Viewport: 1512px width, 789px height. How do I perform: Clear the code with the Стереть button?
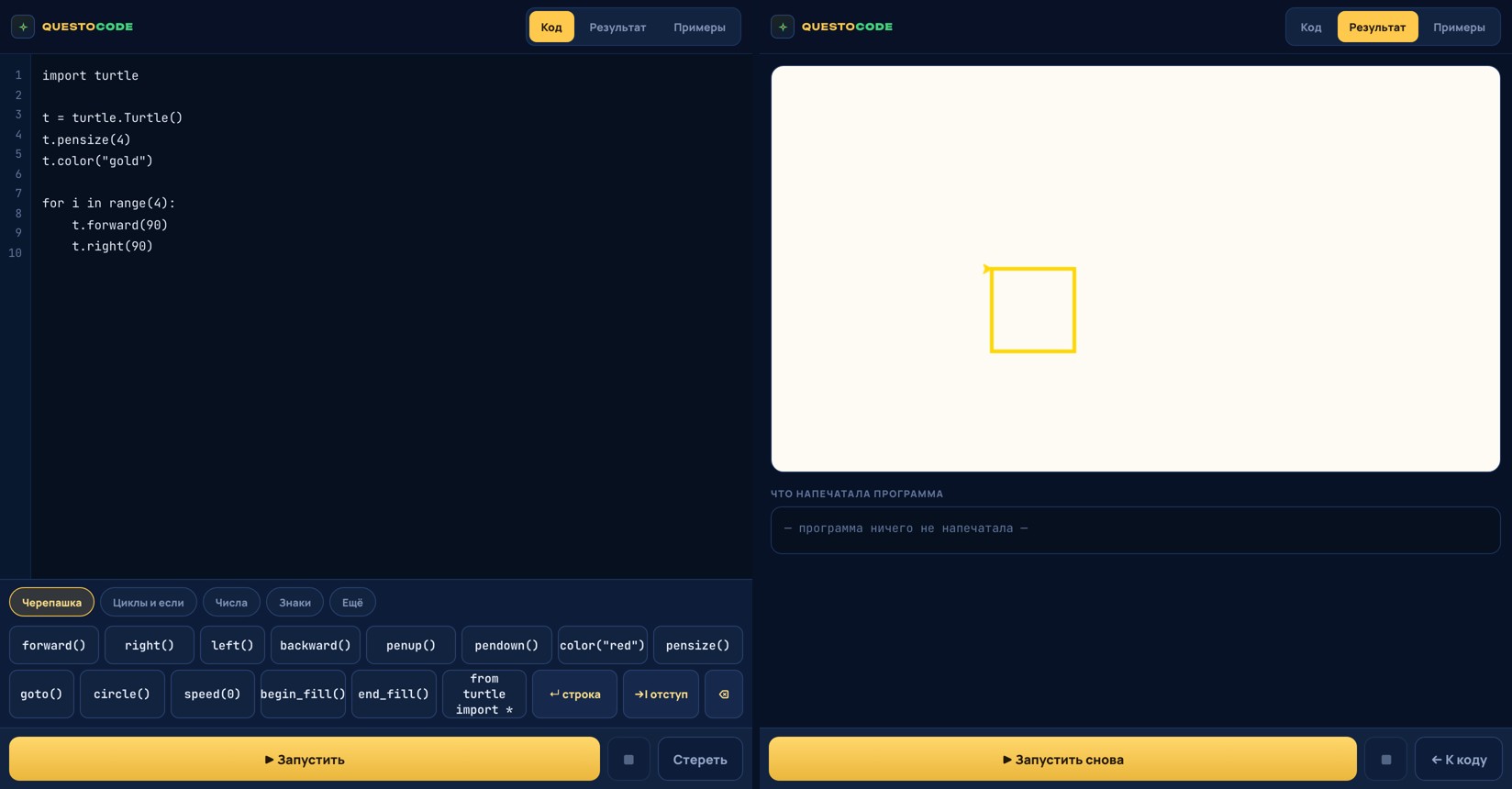coord(700,760)
